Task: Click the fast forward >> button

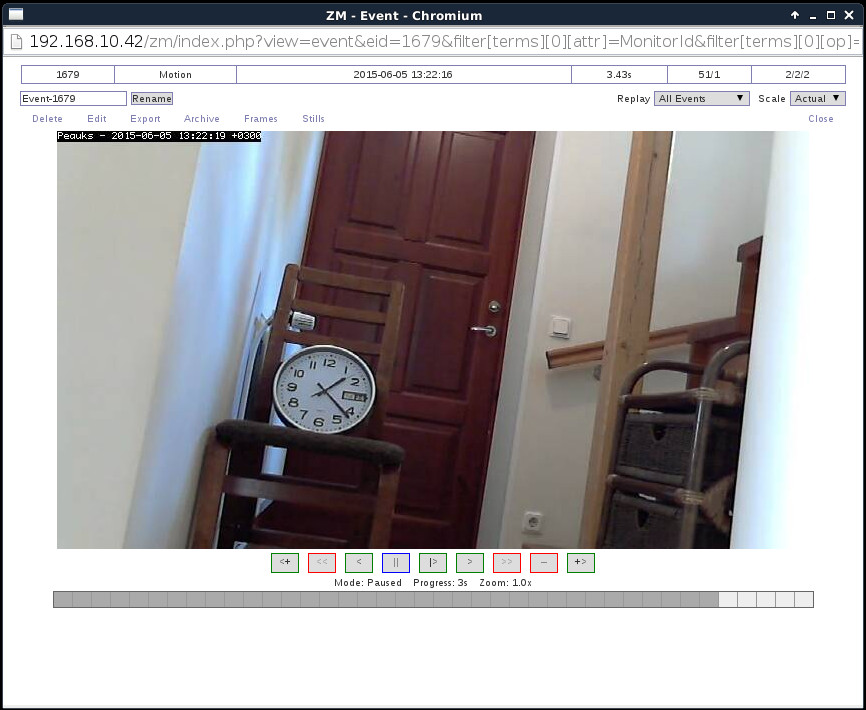Action: coord(507,562)
